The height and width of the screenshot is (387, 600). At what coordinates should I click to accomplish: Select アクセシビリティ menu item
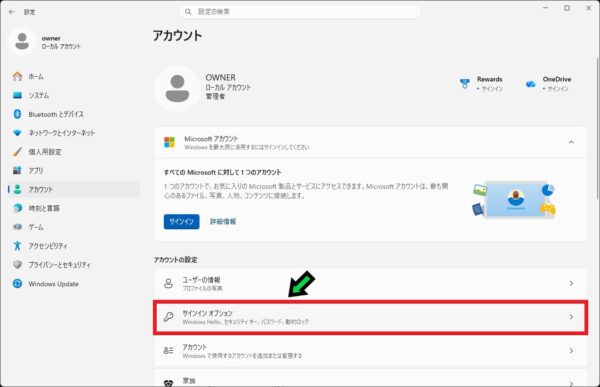(74, 246)
